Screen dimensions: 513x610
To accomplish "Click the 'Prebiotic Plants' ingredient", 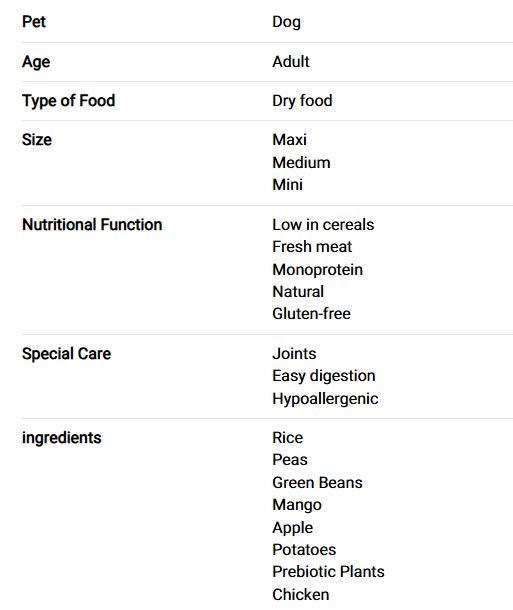I will [328, 572].
